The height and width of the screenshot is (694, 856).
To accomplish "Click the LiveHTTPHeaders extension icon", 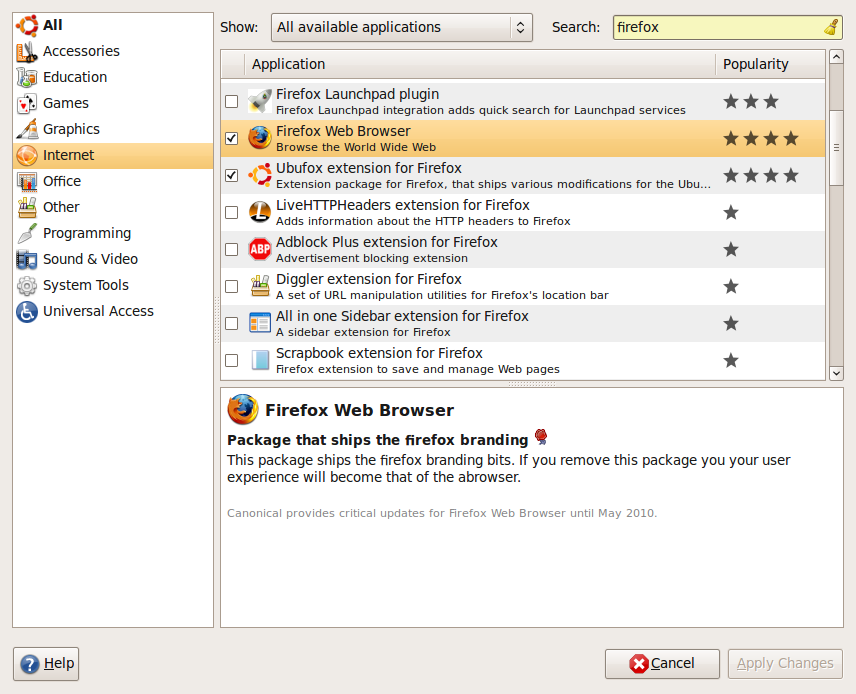I will (260, 212).
